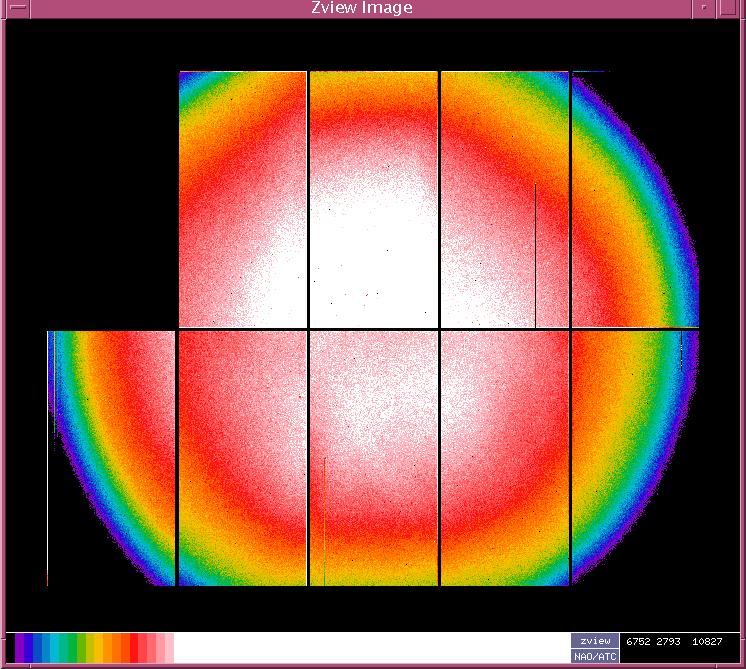Screen dimensions: 746x669
Task: Click the zview label button
Action: 595,640
